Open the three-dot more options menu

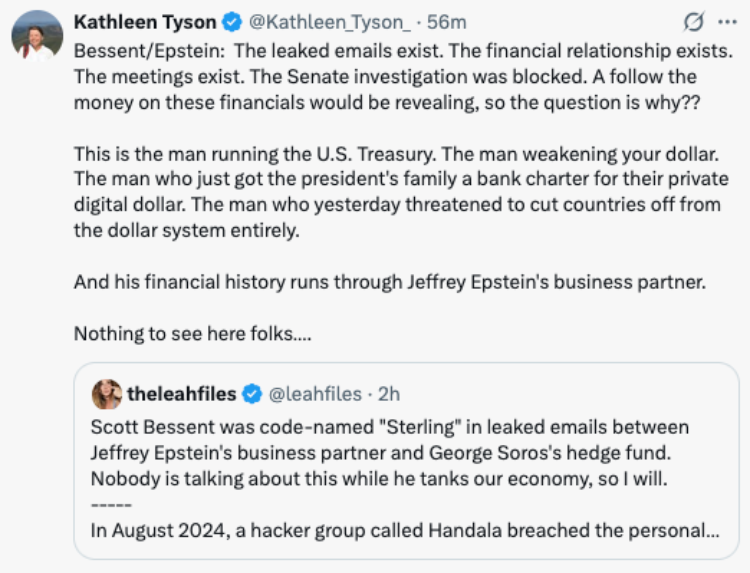(x=728, y=22)
